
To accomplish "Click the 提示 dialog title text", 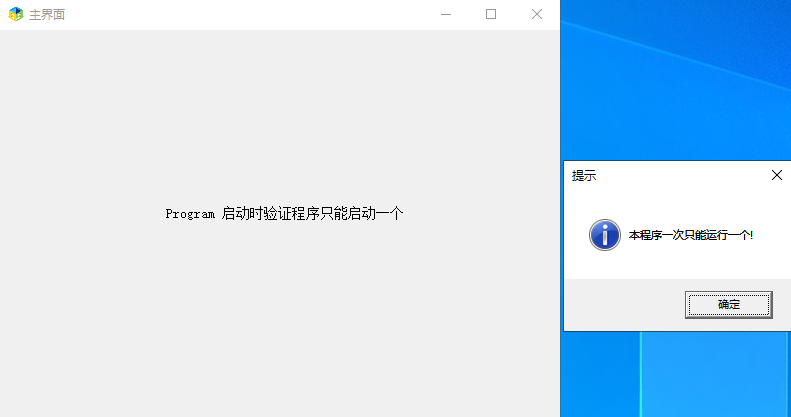I will click(584, 175).
